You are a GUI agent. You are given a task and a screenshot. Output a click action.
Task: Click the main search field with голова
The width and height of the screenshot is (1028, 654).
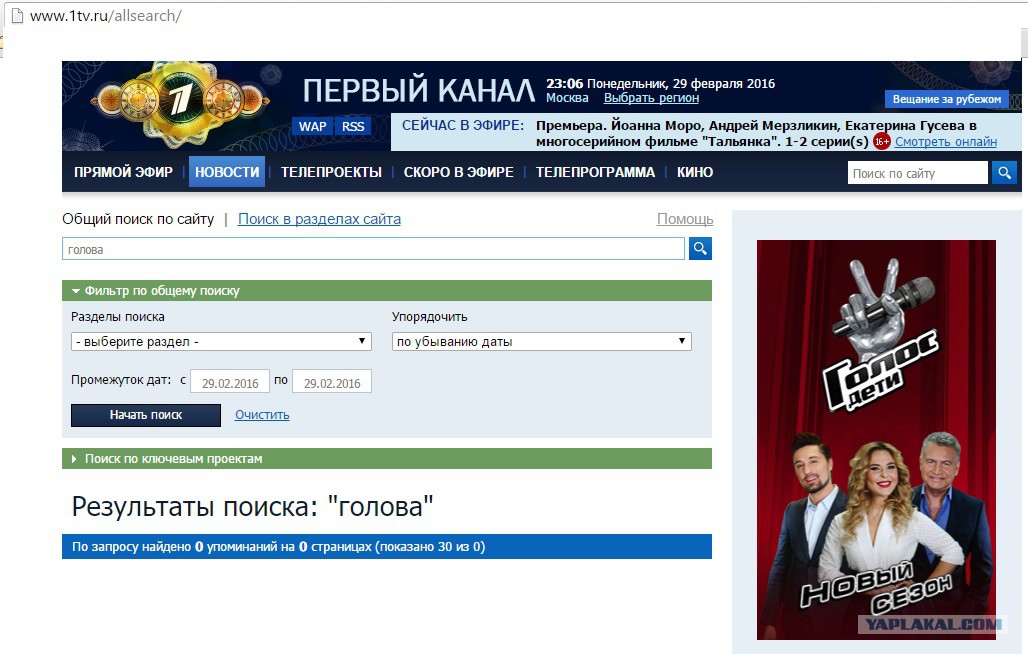coord(374,249)
